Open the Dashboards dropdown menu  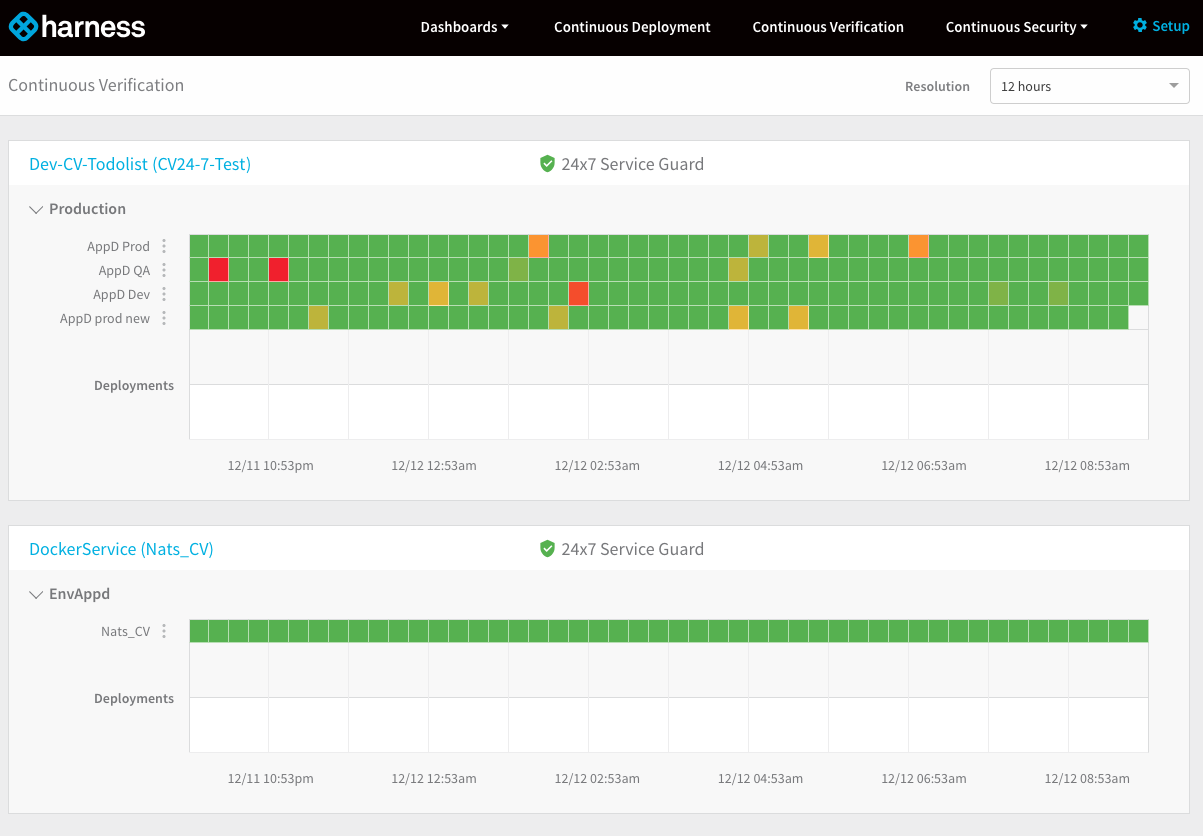[x=464, y=27]
